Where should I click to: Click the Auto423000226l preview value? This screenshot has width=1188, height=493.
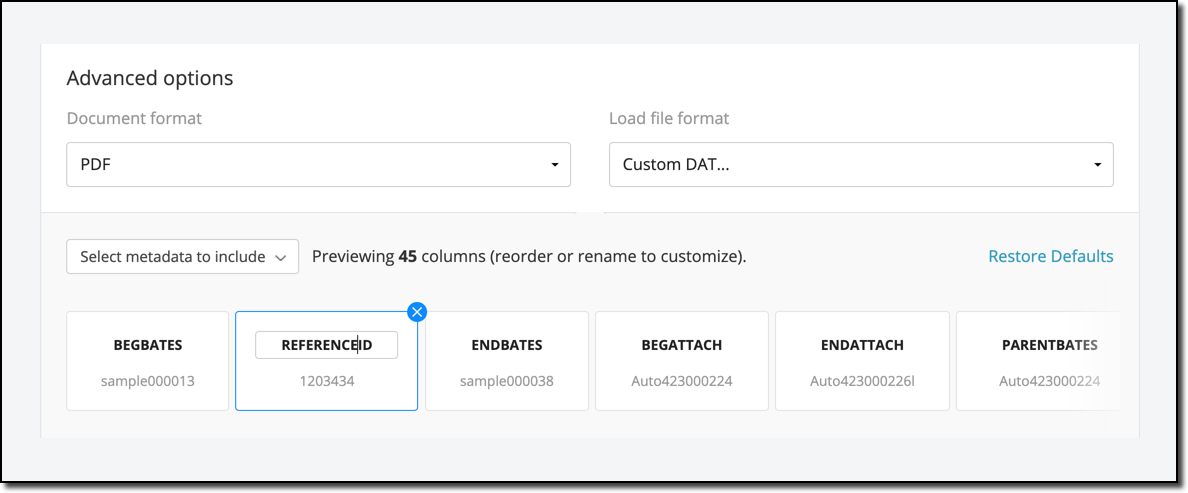tap(862, 381)
